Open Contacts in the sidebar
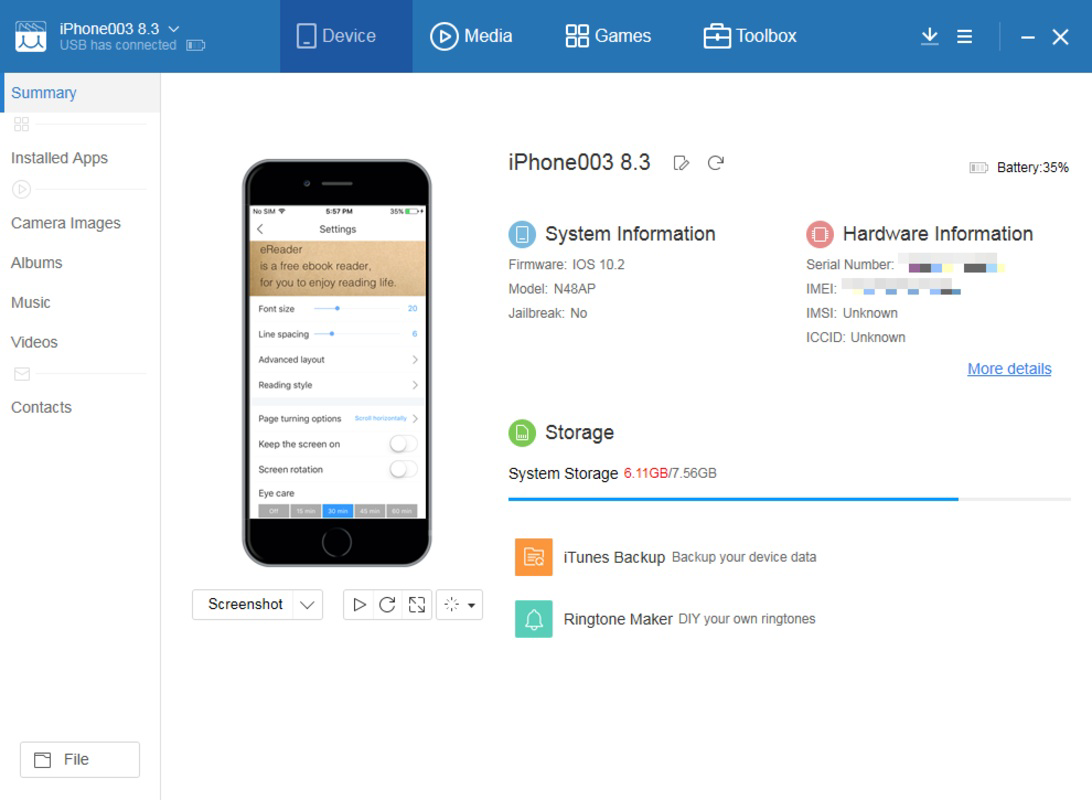Image resolution: width=1092 pixels, height=800 pixels. pyautogui.click(x=41, y=407)
